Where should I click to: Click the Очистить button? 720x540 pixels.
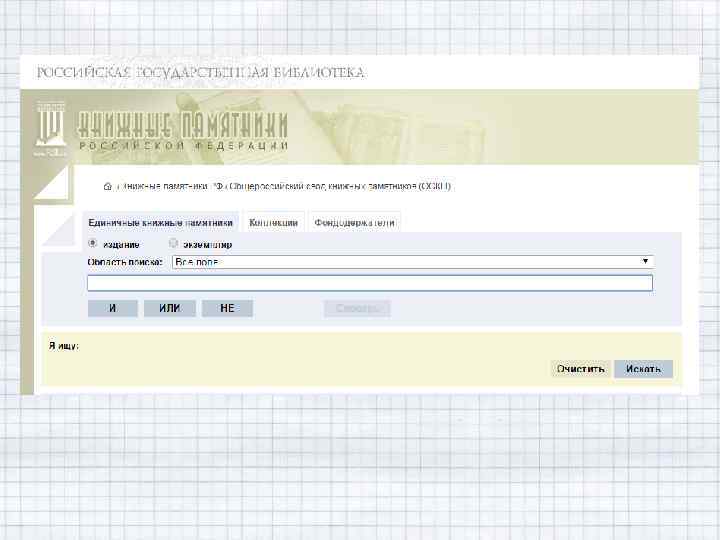(580, 369)
